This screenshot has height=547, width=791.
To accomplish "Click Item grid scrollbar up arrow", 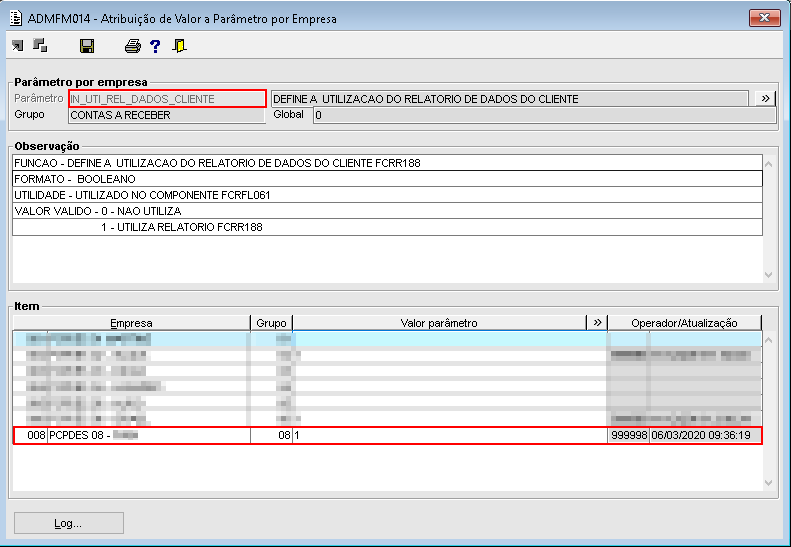I will [769, 340].
